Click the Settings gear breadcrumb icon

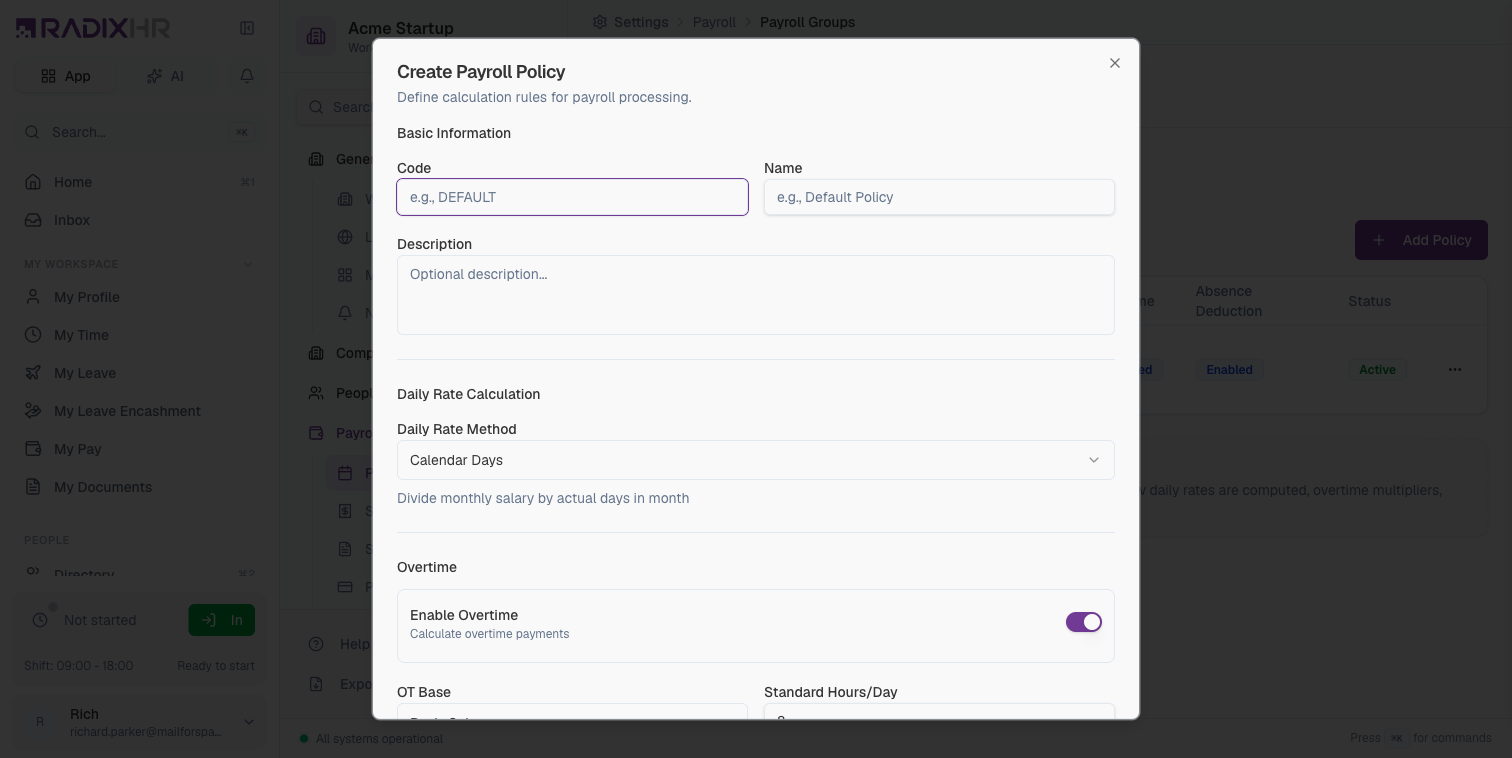tap(600, 22)
